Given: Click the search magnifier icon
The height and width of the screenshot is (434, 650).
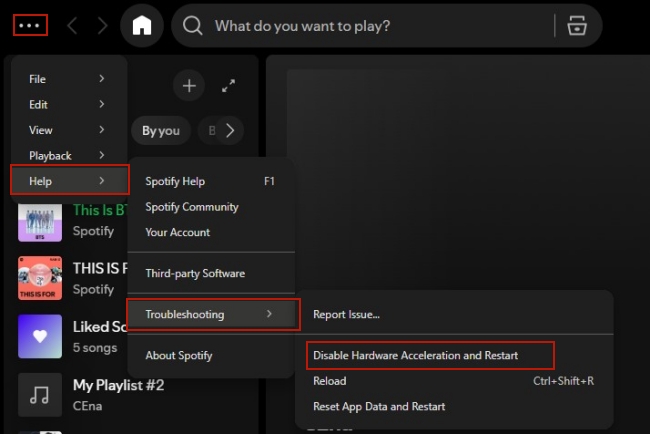Looking at the screenshot, I should (x=193, y=26).
